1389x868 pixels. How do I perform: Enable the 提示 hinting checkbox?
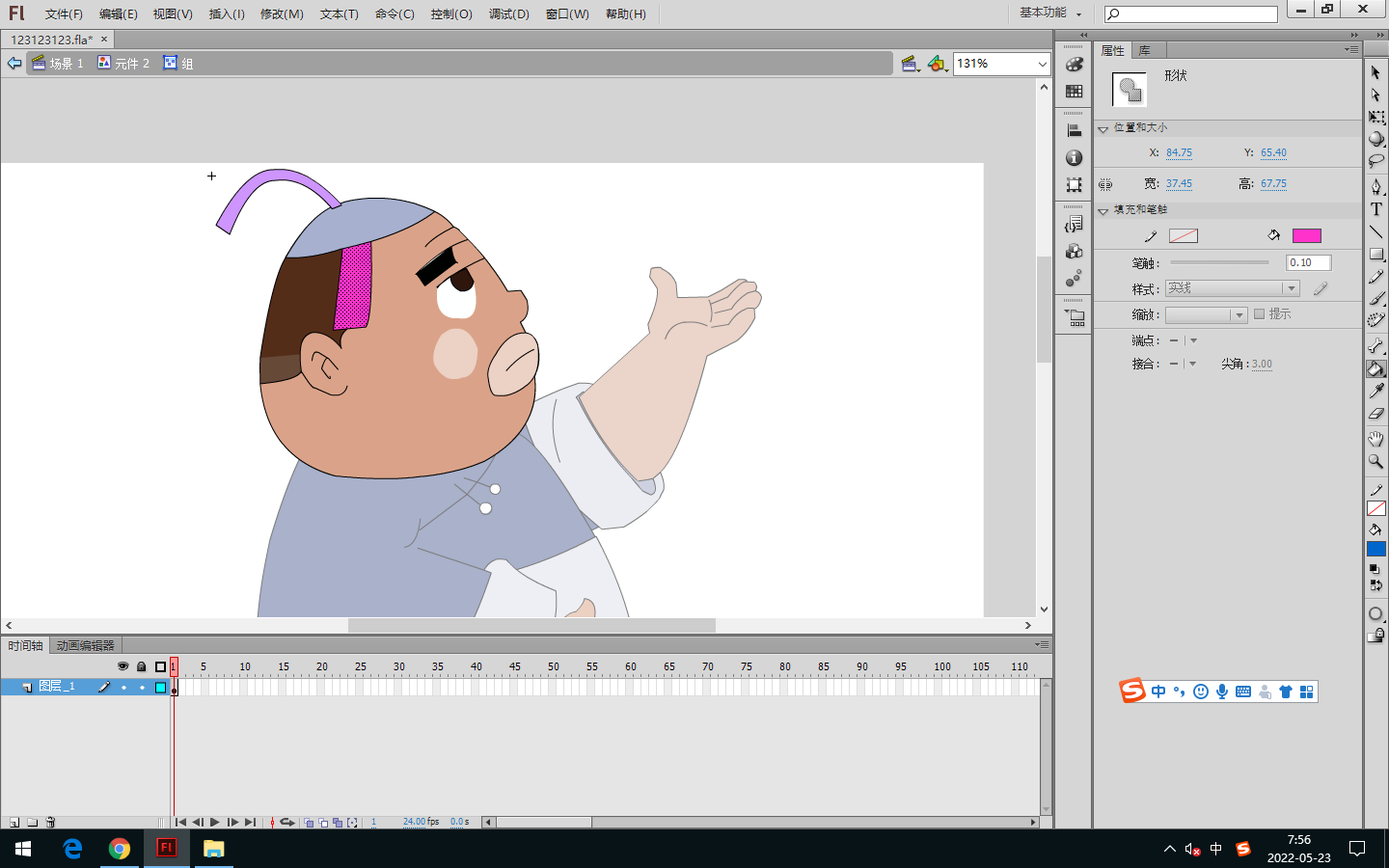(1259, 314)
